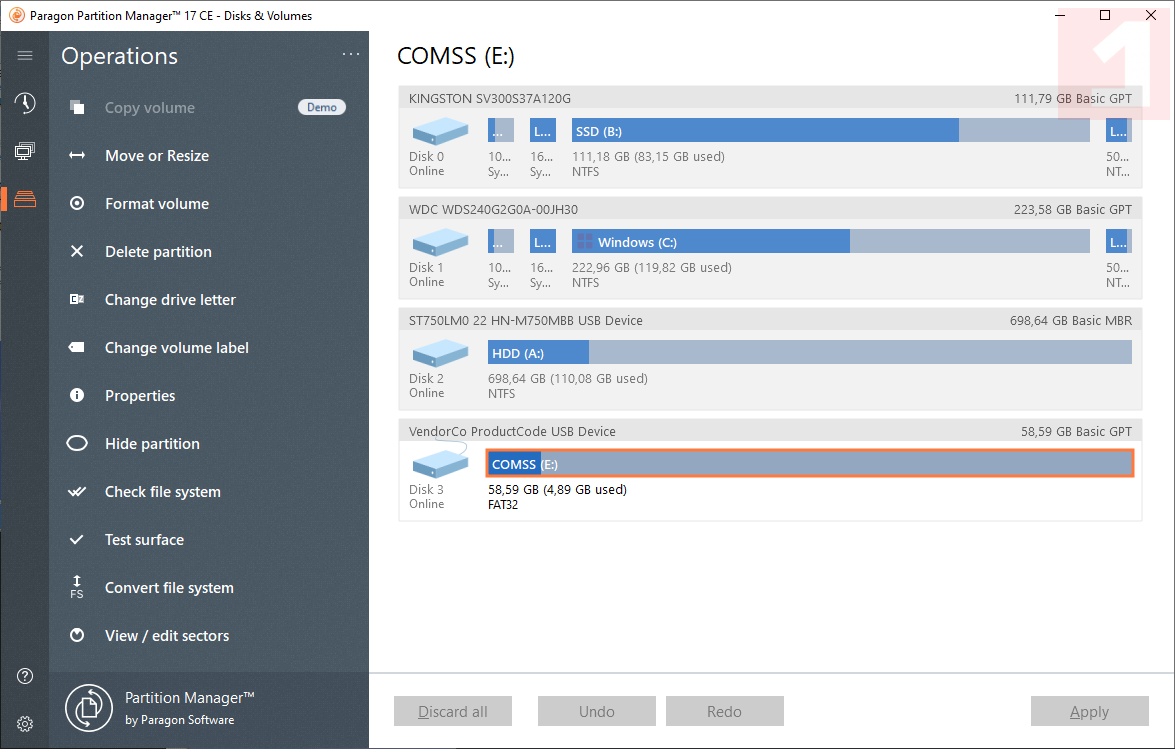The height and width of the screenshot is (749, 1175).
Task: Click the Properties info icon
Action: click(x=76, y=395)
